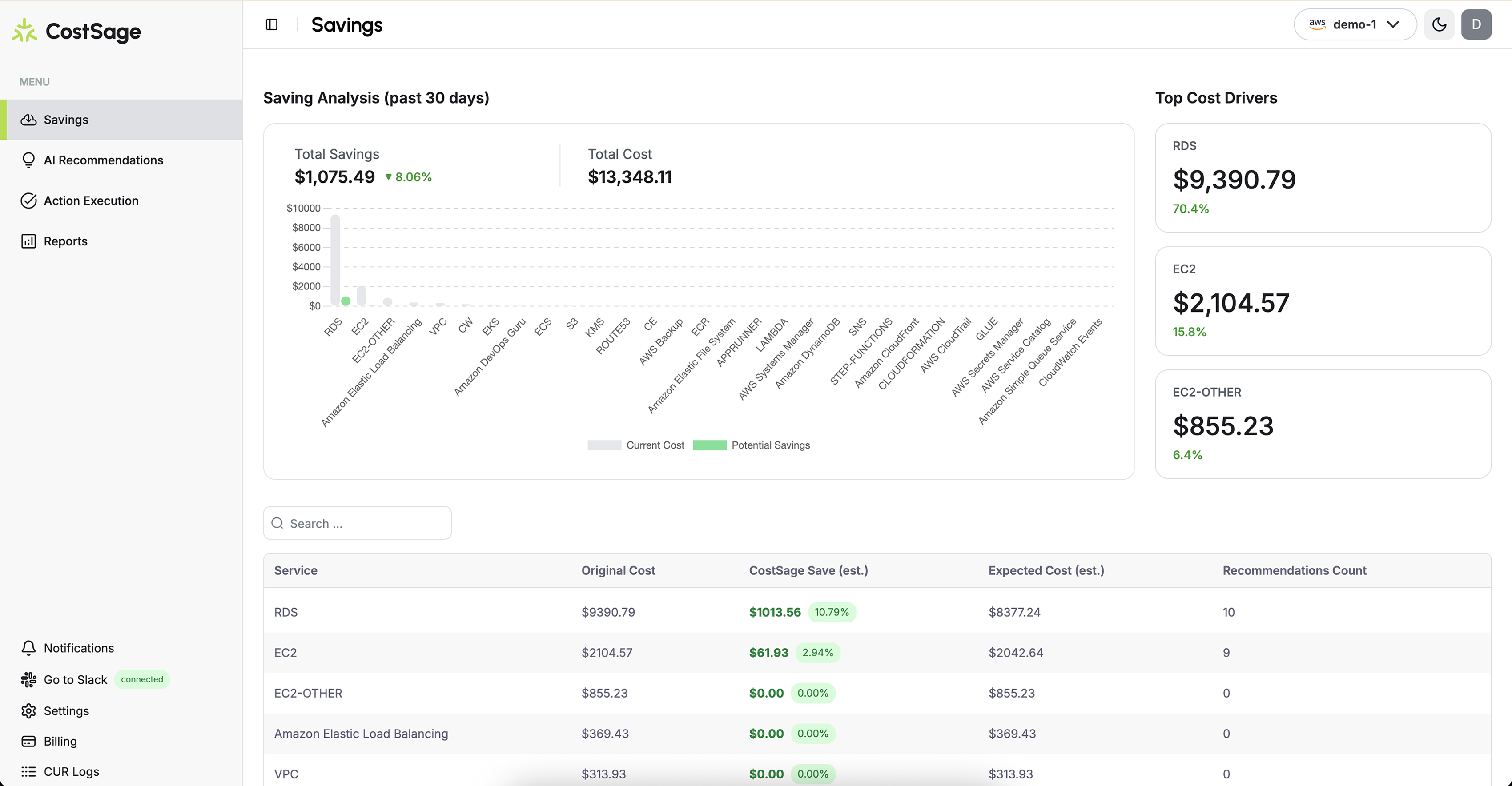Click the RDS current cost bar
The image size is (1512, 786).
tap(335, 260)
